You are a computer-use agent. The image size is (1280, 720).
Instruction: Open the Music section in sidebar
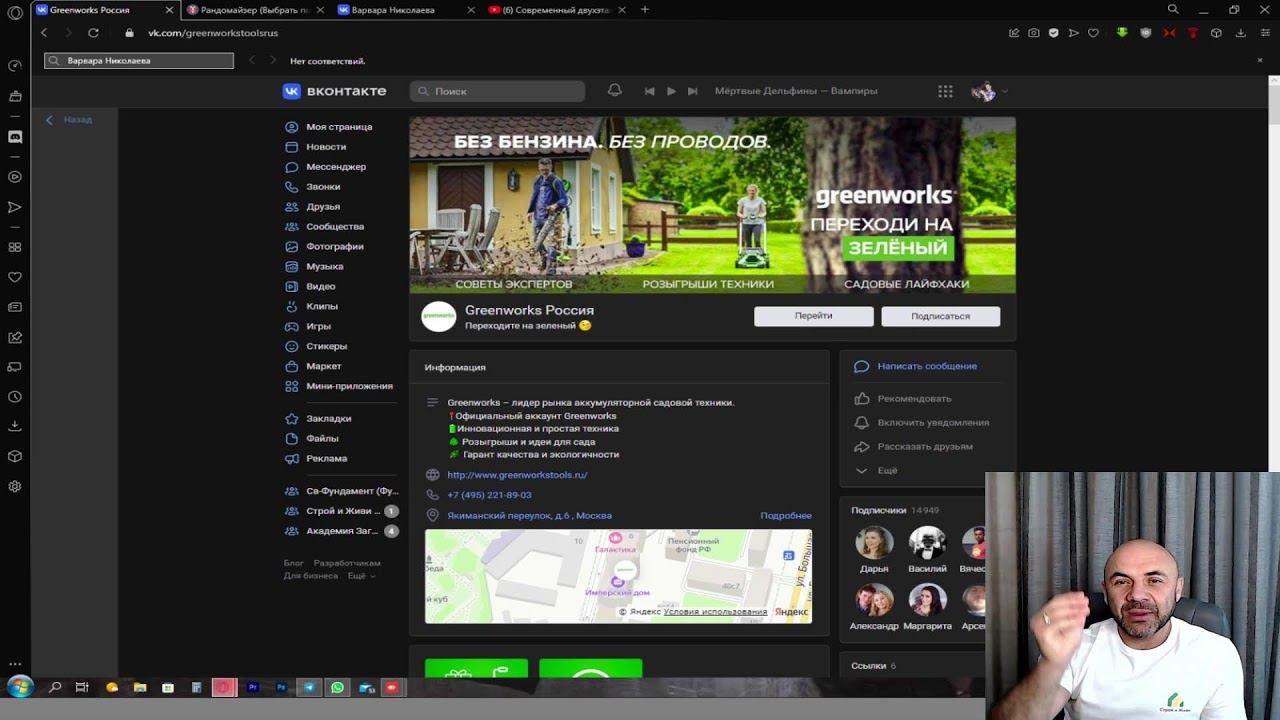pyautogui.click(x=324, y=267)
